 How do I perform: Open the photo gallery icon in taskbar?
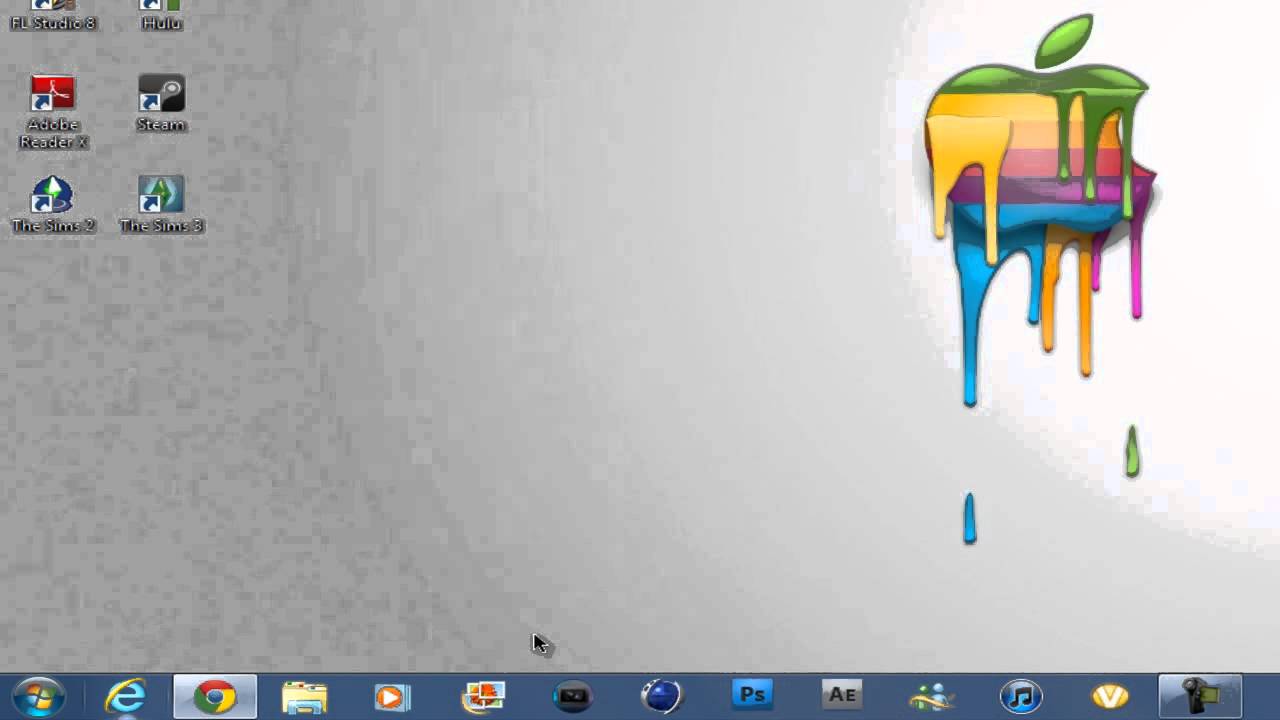483,696
